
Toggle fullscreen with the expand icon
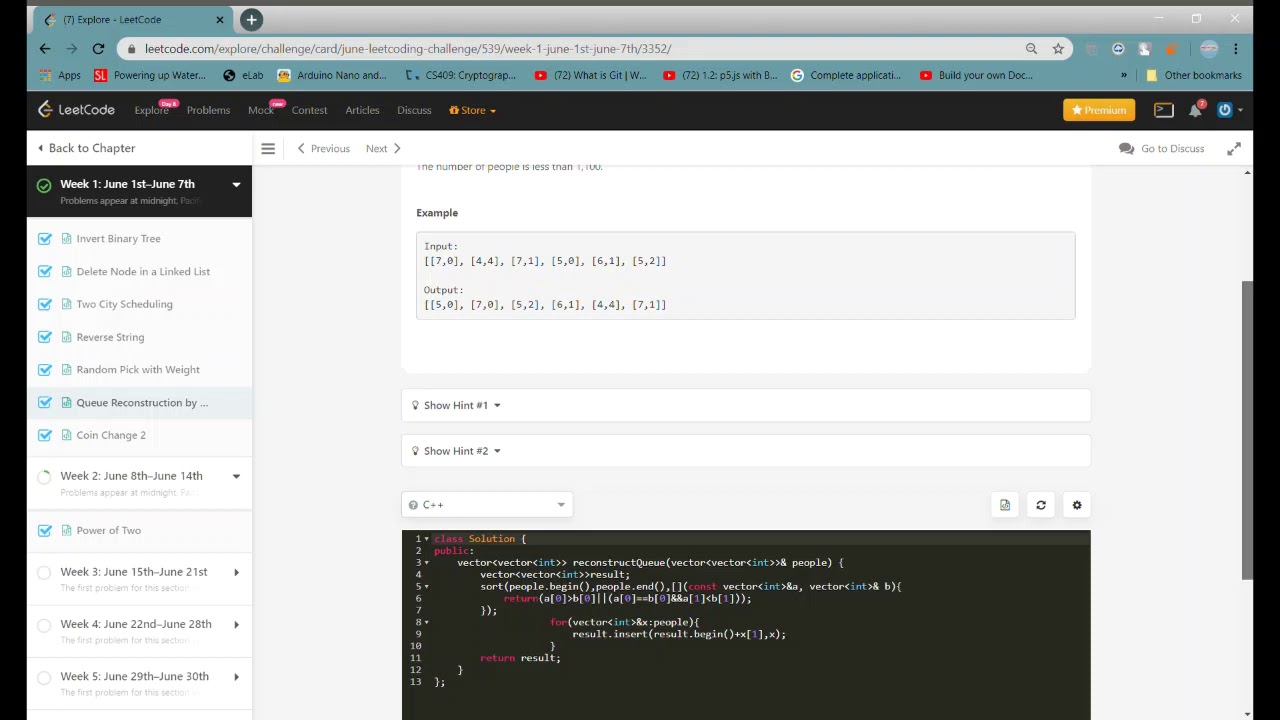pyautogui.click(x=1234, y=149)
